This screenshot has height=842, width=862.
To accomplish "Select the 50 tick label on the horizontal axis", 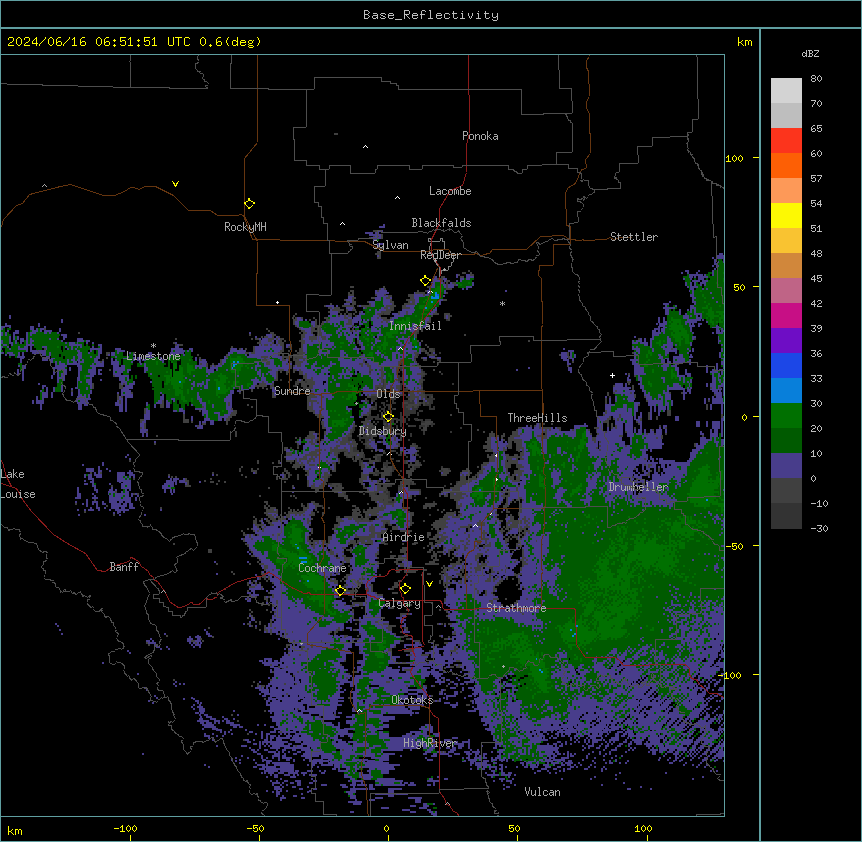I will pos(514,829).
